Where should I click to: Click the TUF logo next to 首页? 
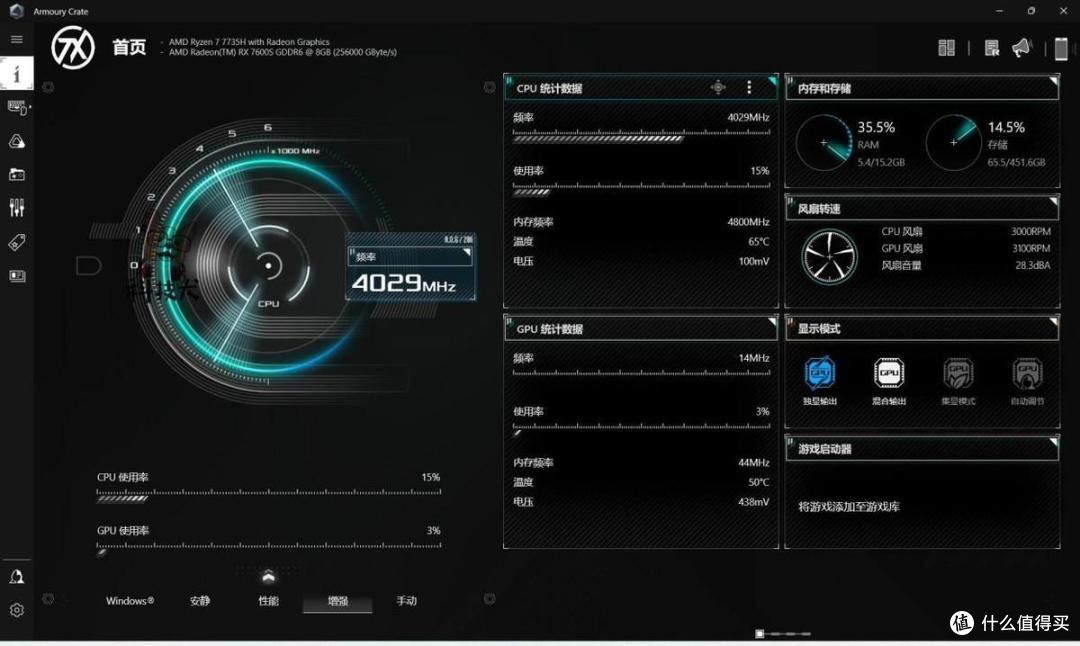73,48
